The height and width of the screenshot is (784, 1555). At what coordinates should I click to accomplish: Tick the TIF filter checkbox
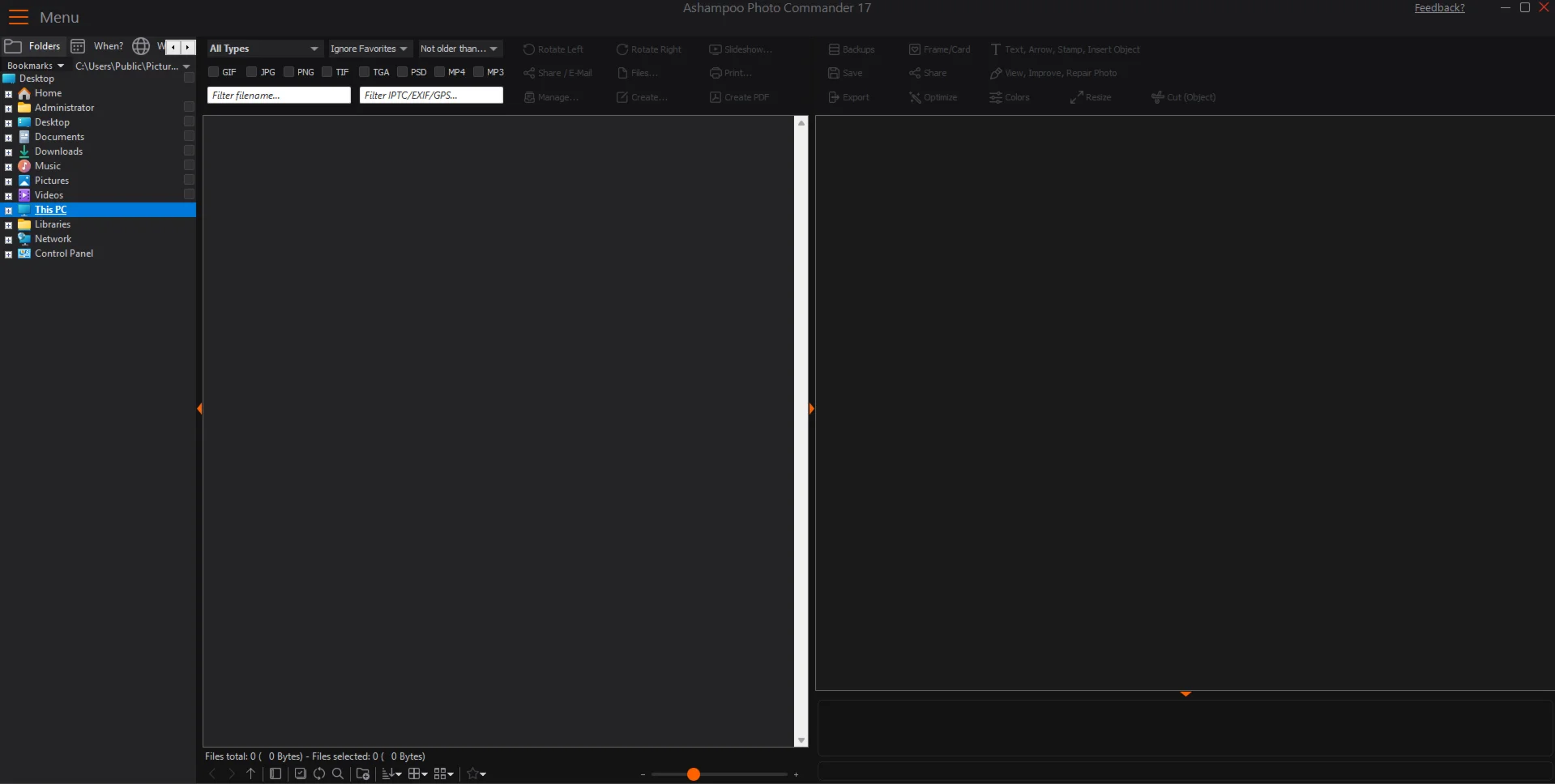(x=327, y=72)
